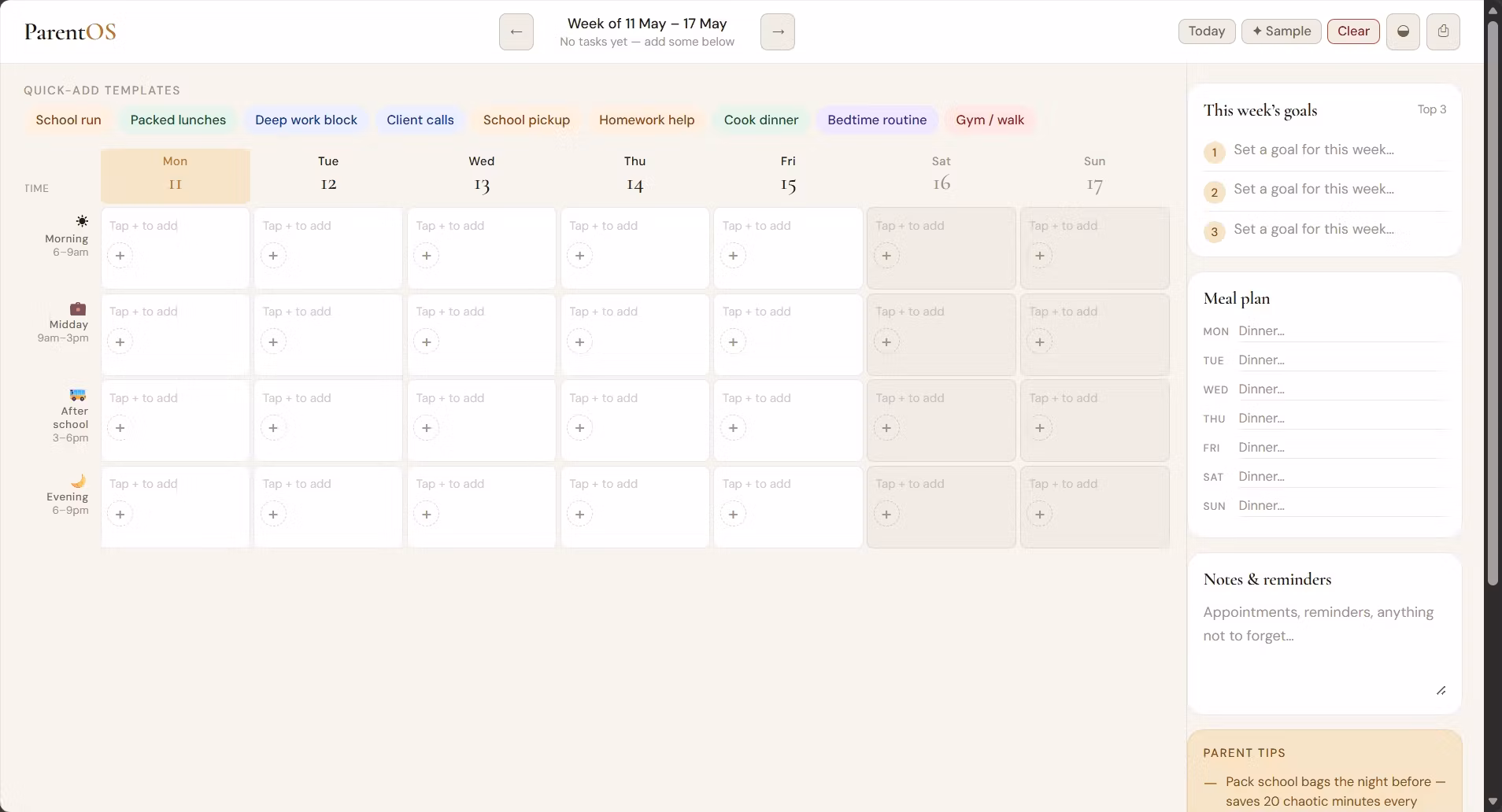
Task: Focus third weekly goal field
Action: 1340,229
